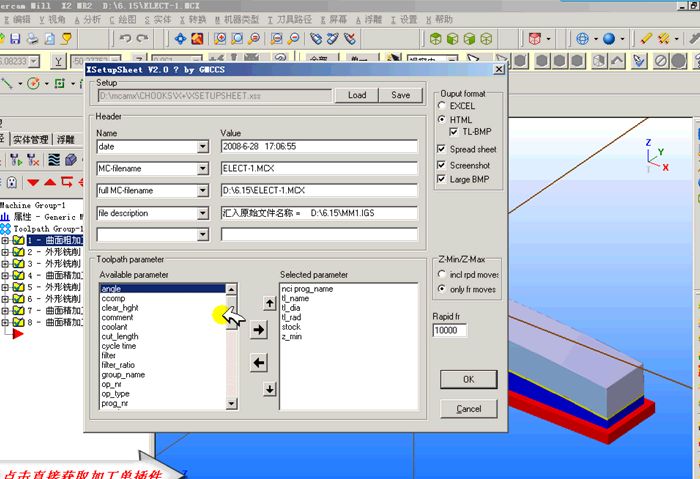
Task: Move selected parameter up with arrow button
Action: pyautogui.click(x=270, y=304)
